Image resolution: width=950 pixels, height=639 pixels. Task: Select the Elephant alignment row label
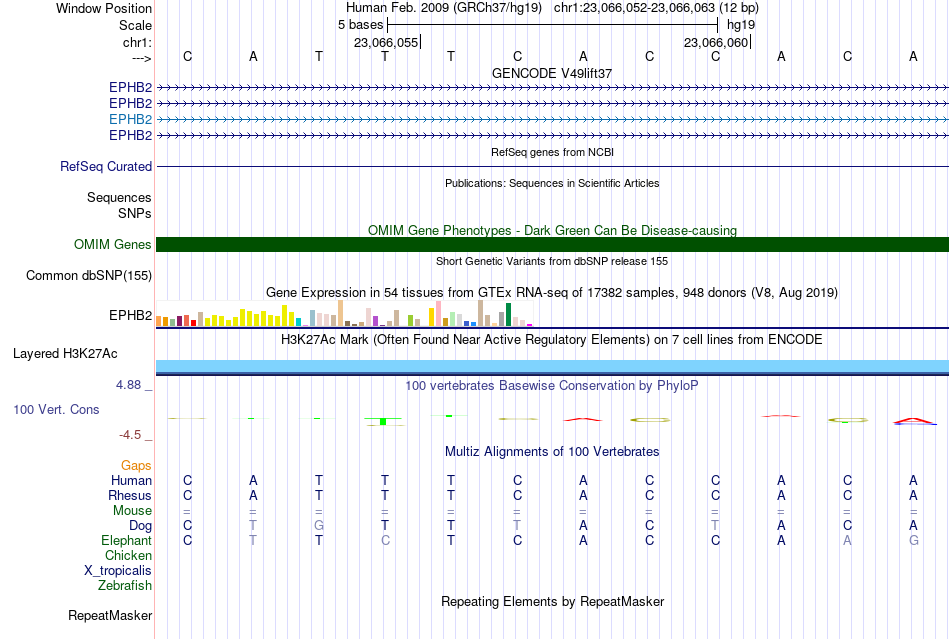127,540
